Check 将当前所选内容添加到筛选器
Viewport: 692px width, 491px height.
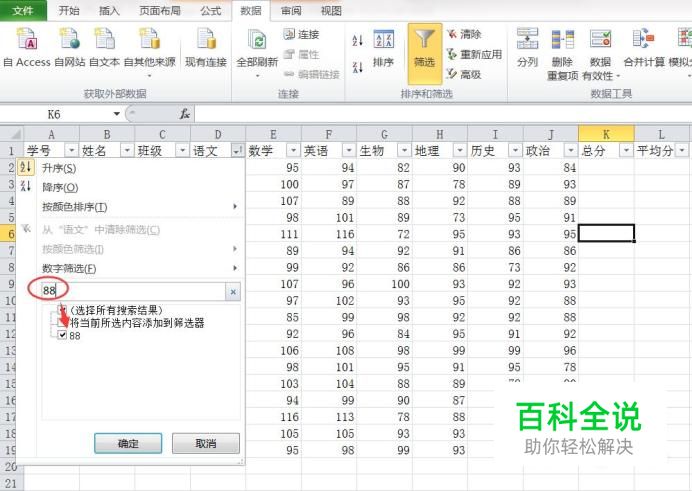(x=62, y=322)
